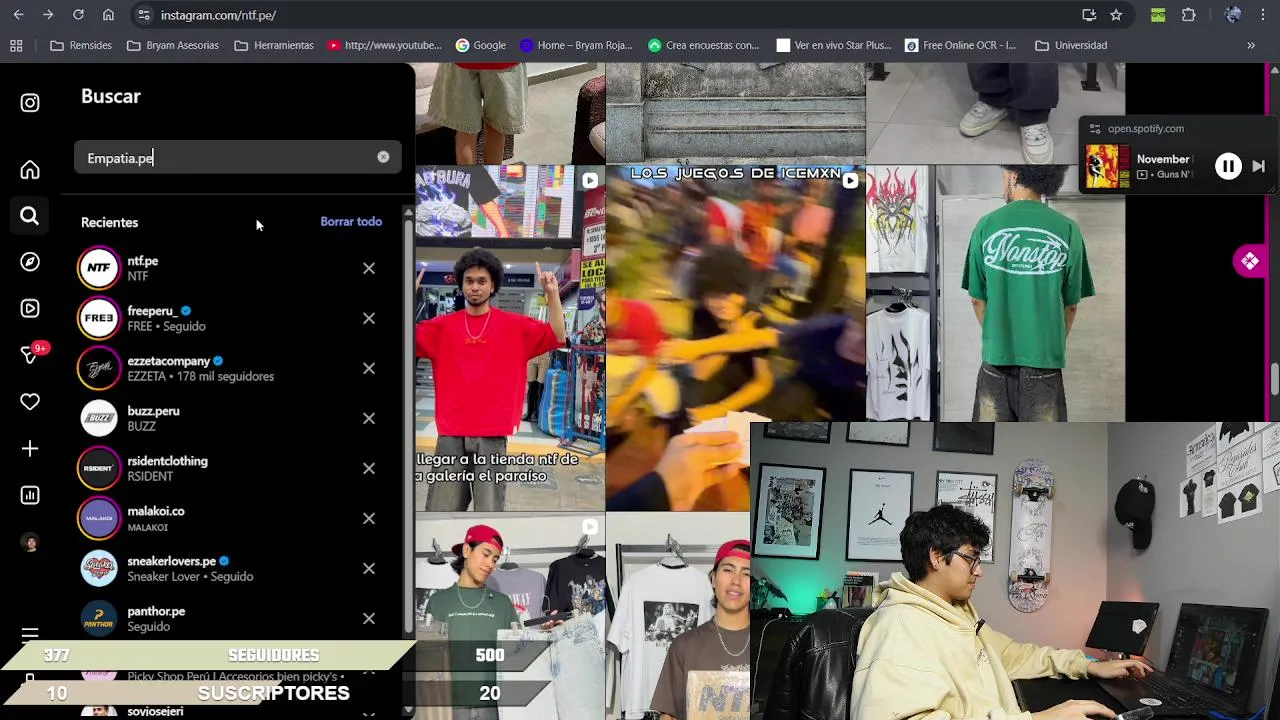Click the page scrollbar thumb

[1274, 380]
